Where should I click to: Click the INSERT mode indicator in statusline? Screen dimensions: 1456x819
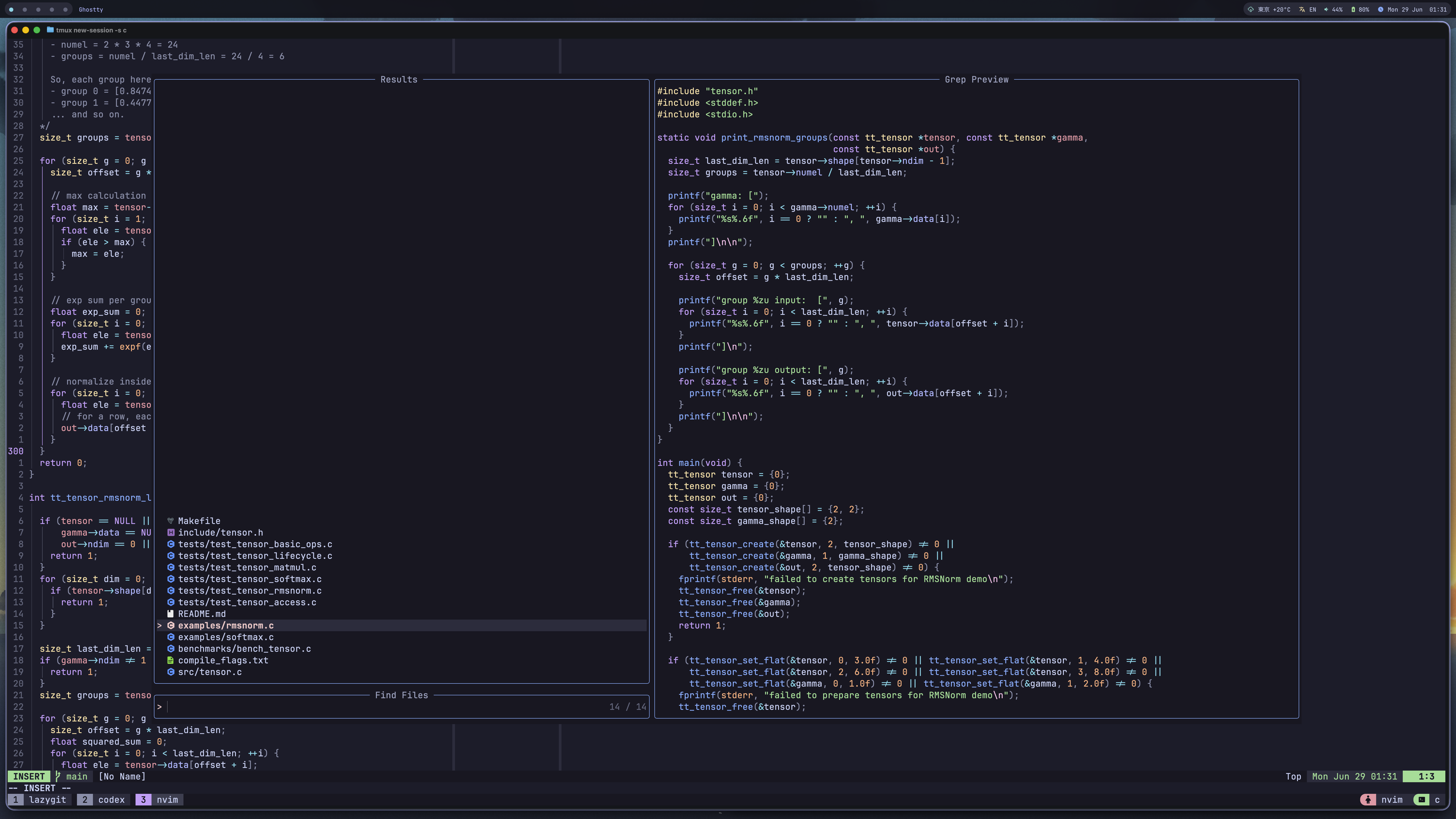[29, 777]
